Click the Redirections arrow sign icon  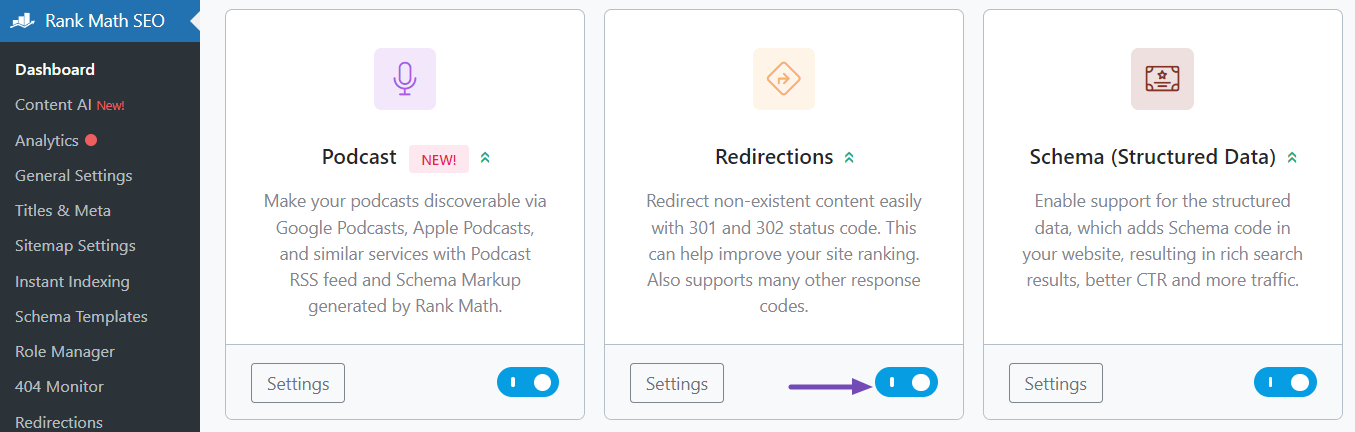(x=783, y=79)
